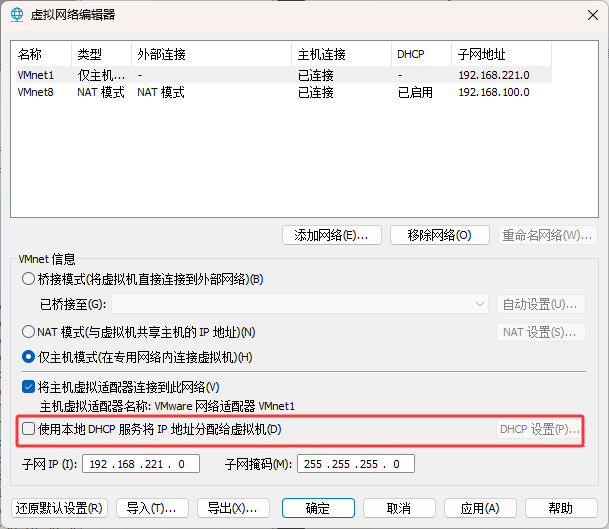This screenshot has height=529, width=609.
Task: Select the 仅主机模式 radio button
Action: pos(28,357)
